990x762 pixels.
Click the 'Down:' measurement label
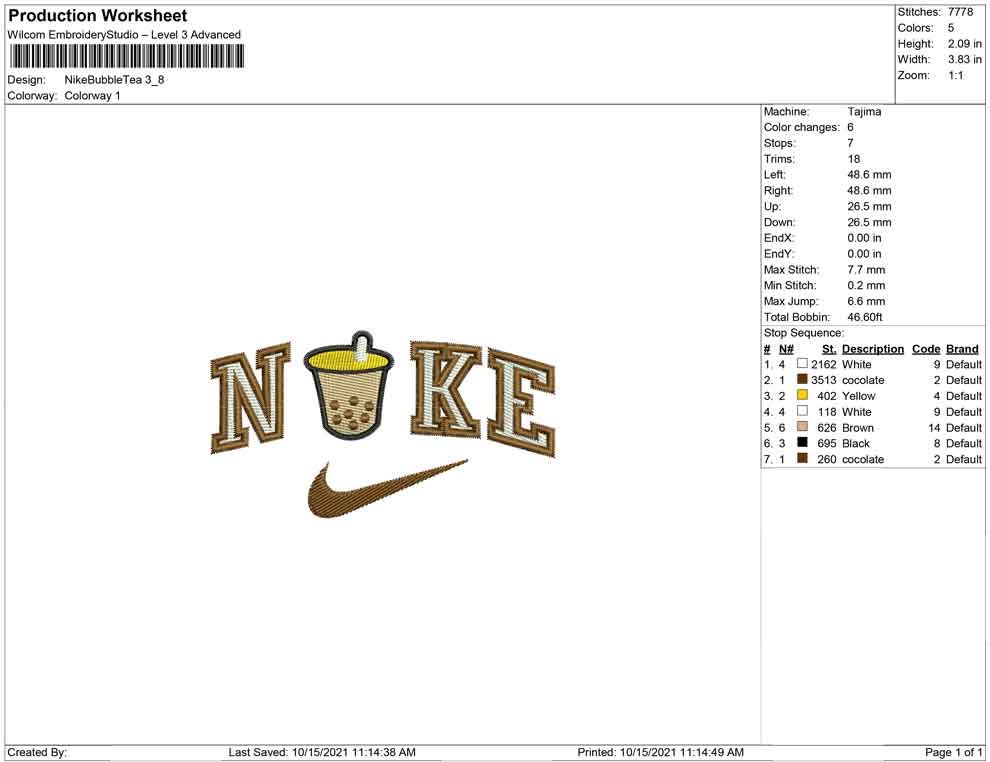[780, 222]
